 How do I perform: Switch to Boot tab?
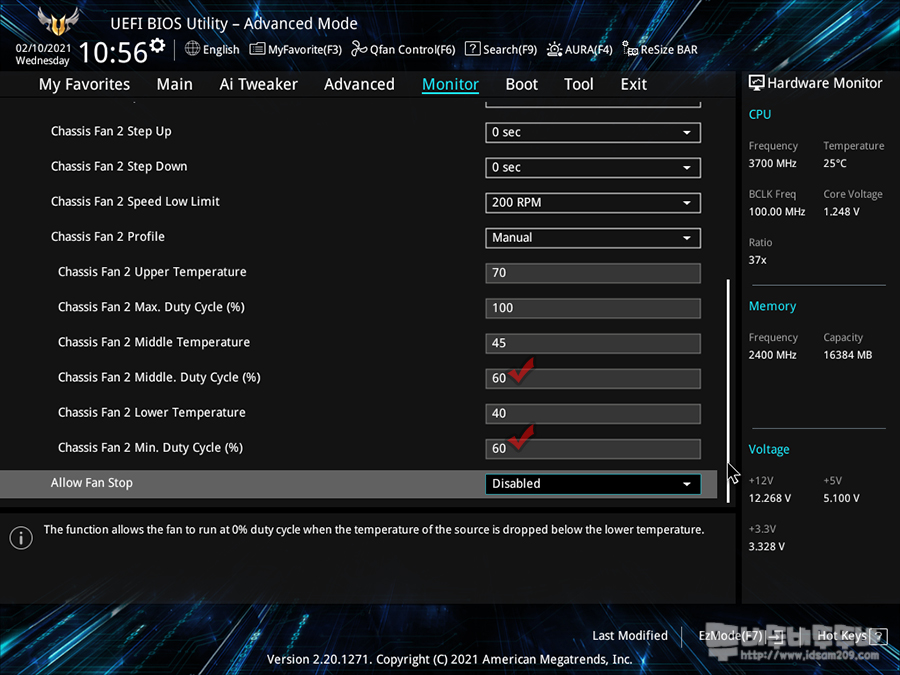coord(522,84)
